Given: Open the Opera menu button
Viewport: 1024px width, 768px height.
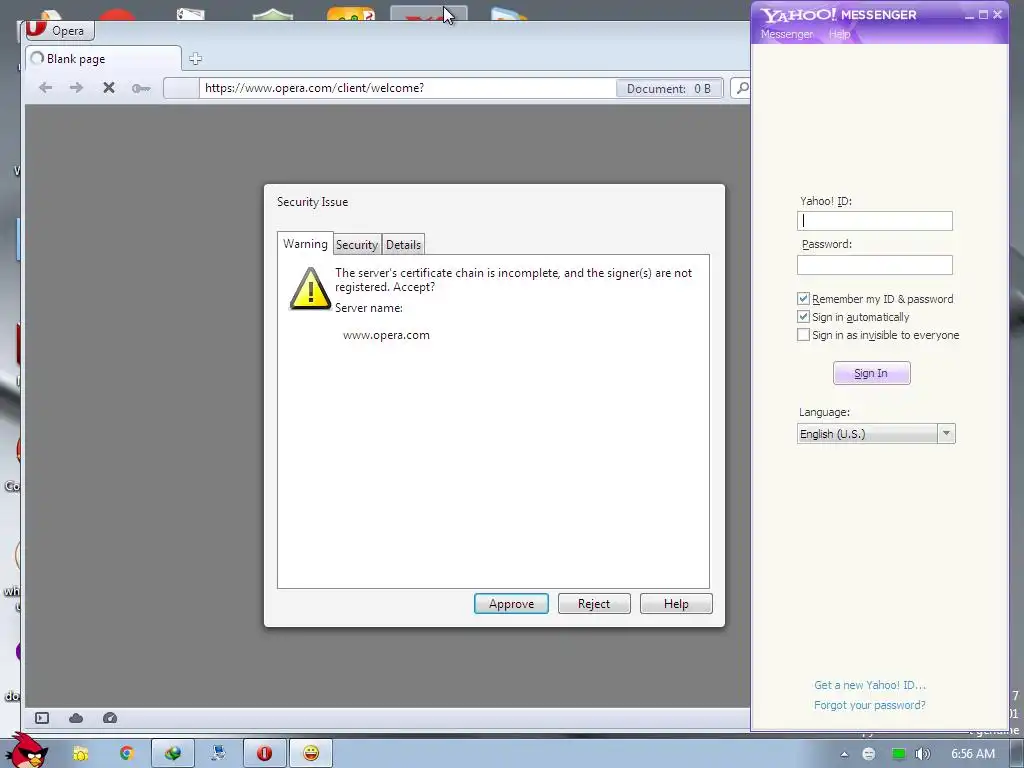Looking at the screenshot, I should (59, 30).
